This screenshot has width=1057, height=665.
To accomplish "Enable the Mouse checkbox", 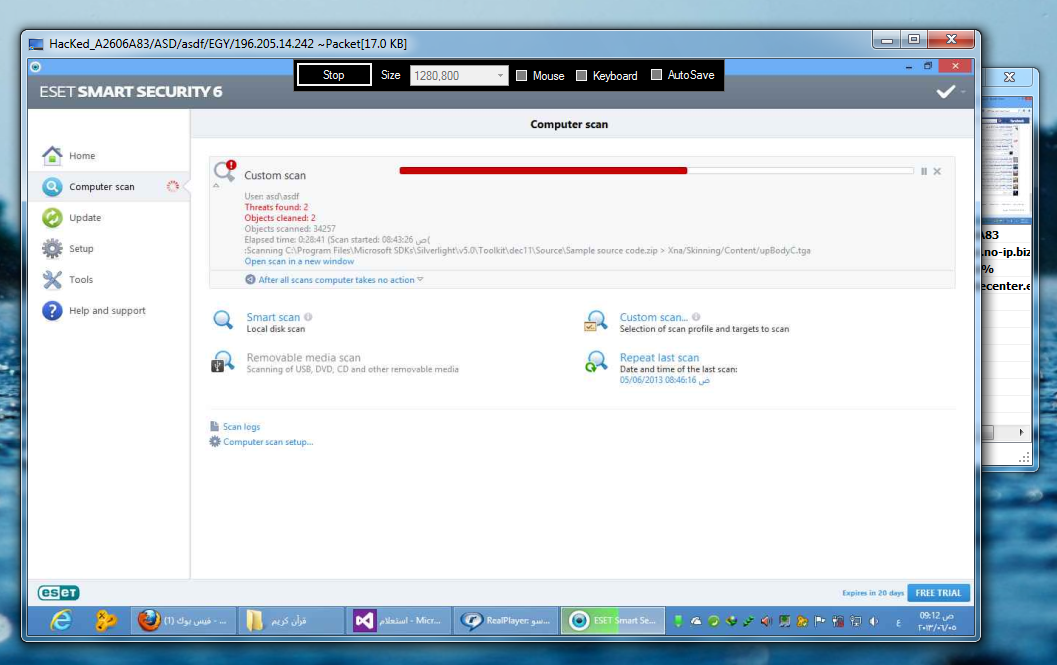I will click(x=521, y=76).
